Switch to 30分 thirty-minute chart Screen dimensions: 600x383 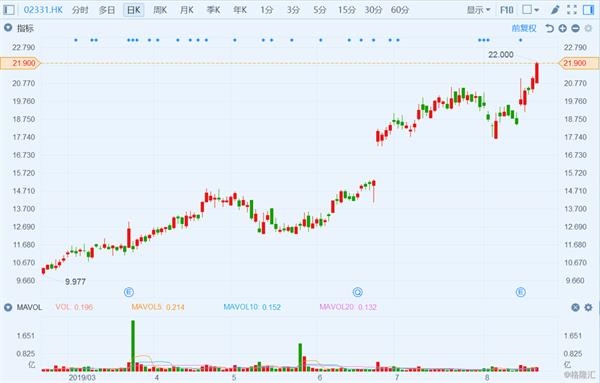coord(373,10)
